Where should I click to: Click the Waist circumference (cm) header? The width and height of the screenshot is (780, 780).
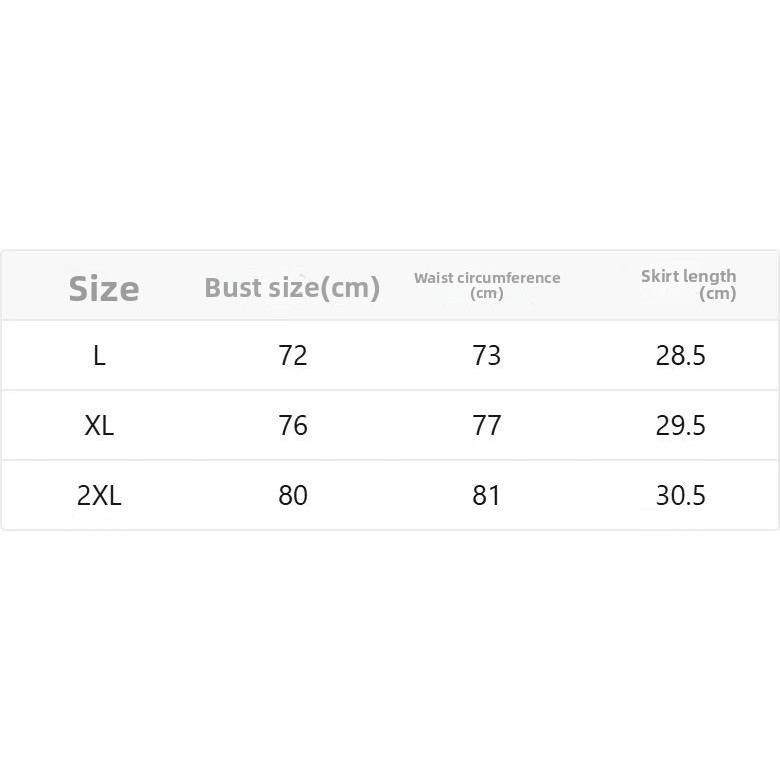pyautogui.click(x=487, y=285)
